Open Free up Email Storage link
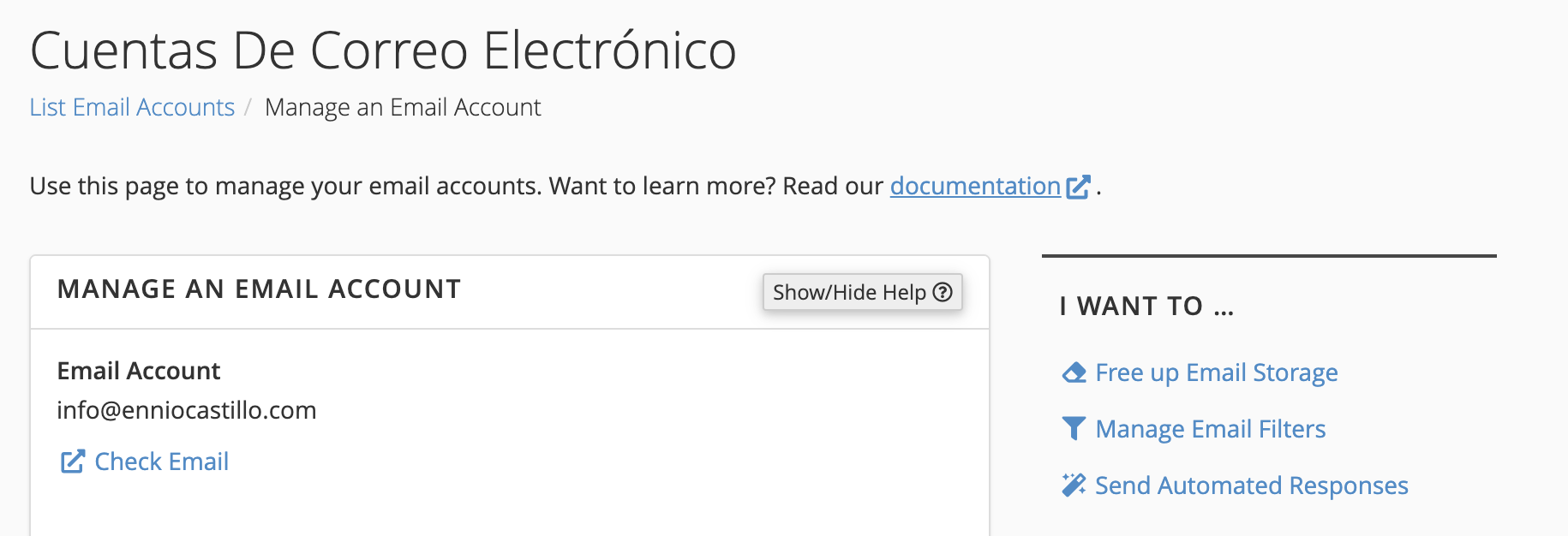Viewport: 1568px width, 536px height. pyautogui.click(x=1216, y=372)
